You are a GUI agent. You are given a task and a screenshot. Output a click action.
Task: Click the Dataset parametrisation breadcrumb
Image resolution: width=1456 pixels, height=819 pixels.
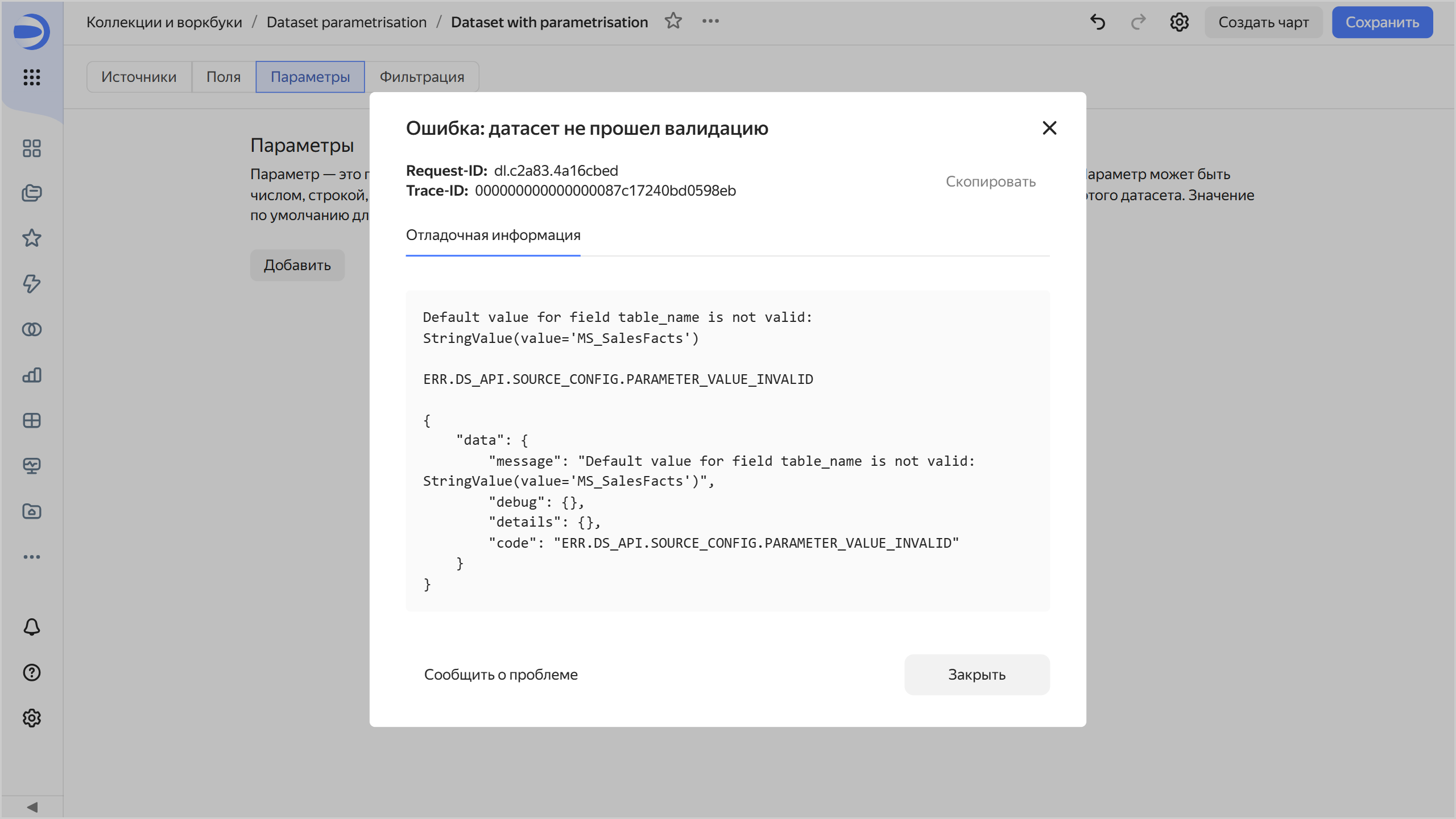346,22
